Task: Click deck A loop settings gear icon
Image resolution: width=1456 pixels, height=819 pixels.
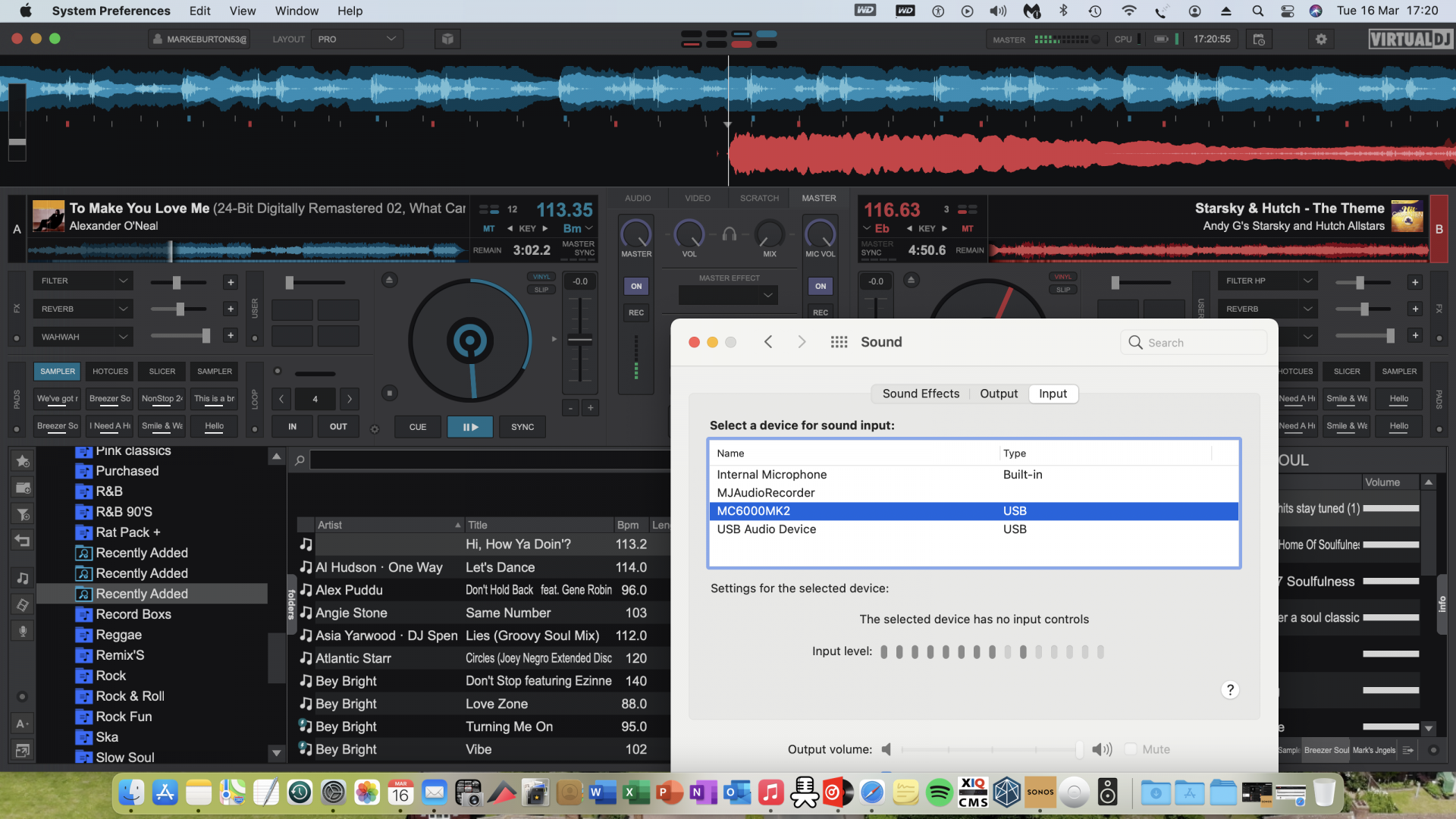Action: (x=375, y=429)
